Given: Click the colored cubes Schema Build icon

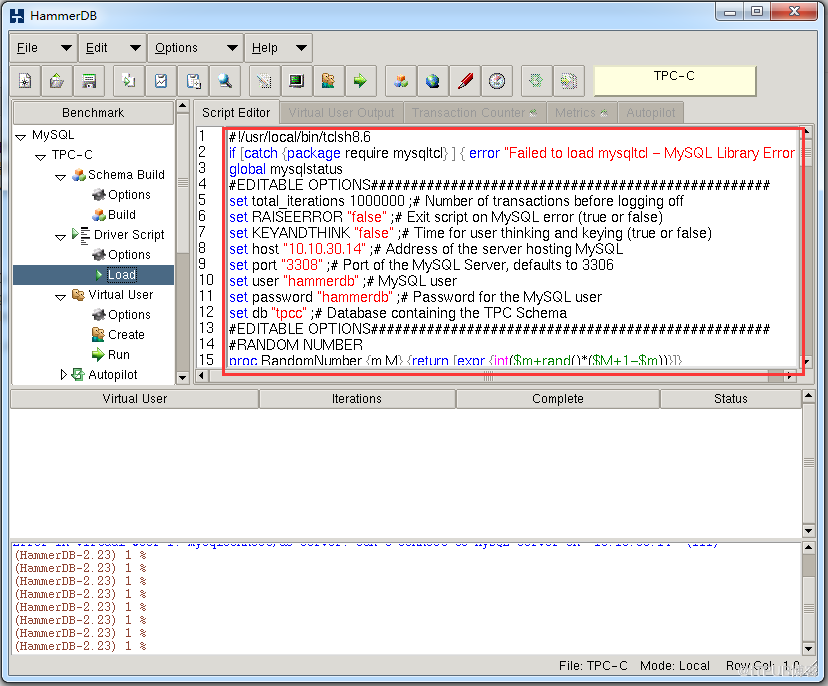Looking at the screenshot, I should pos(400,81).
